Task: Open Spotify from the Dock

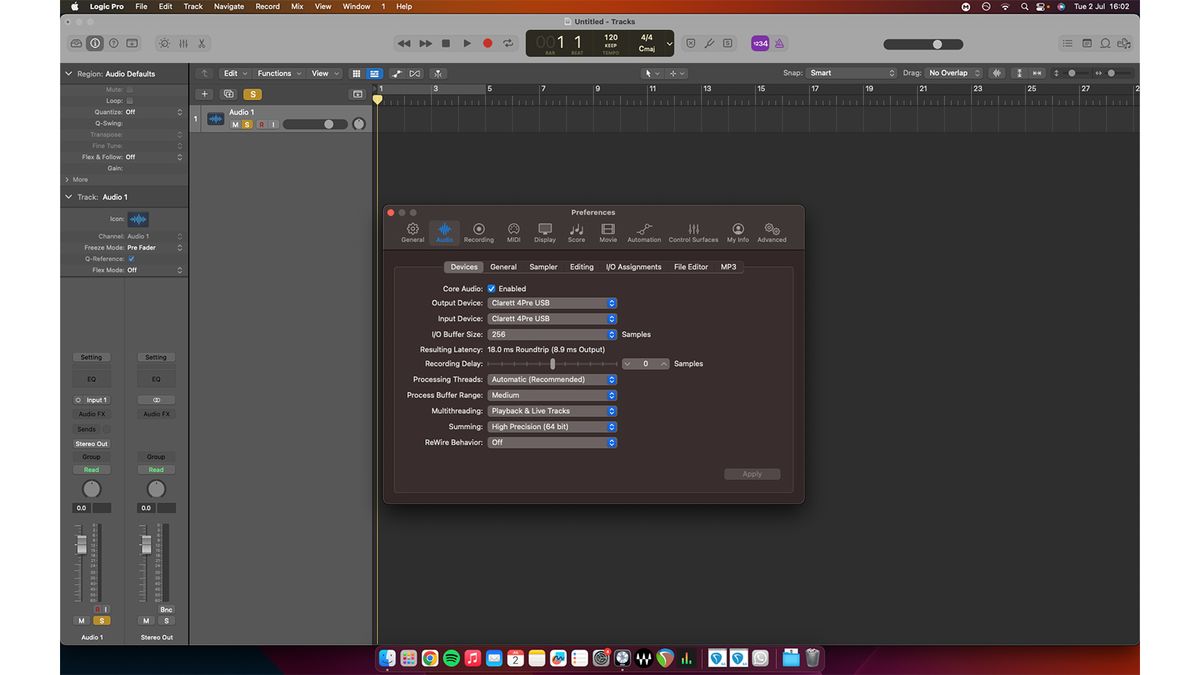Action: tap(451, 658)
